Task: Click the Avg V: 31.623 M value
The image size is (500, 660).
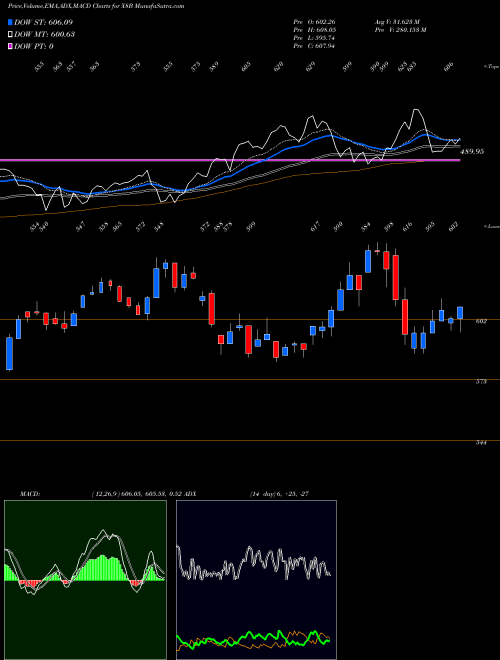Action: click(397, 22)
